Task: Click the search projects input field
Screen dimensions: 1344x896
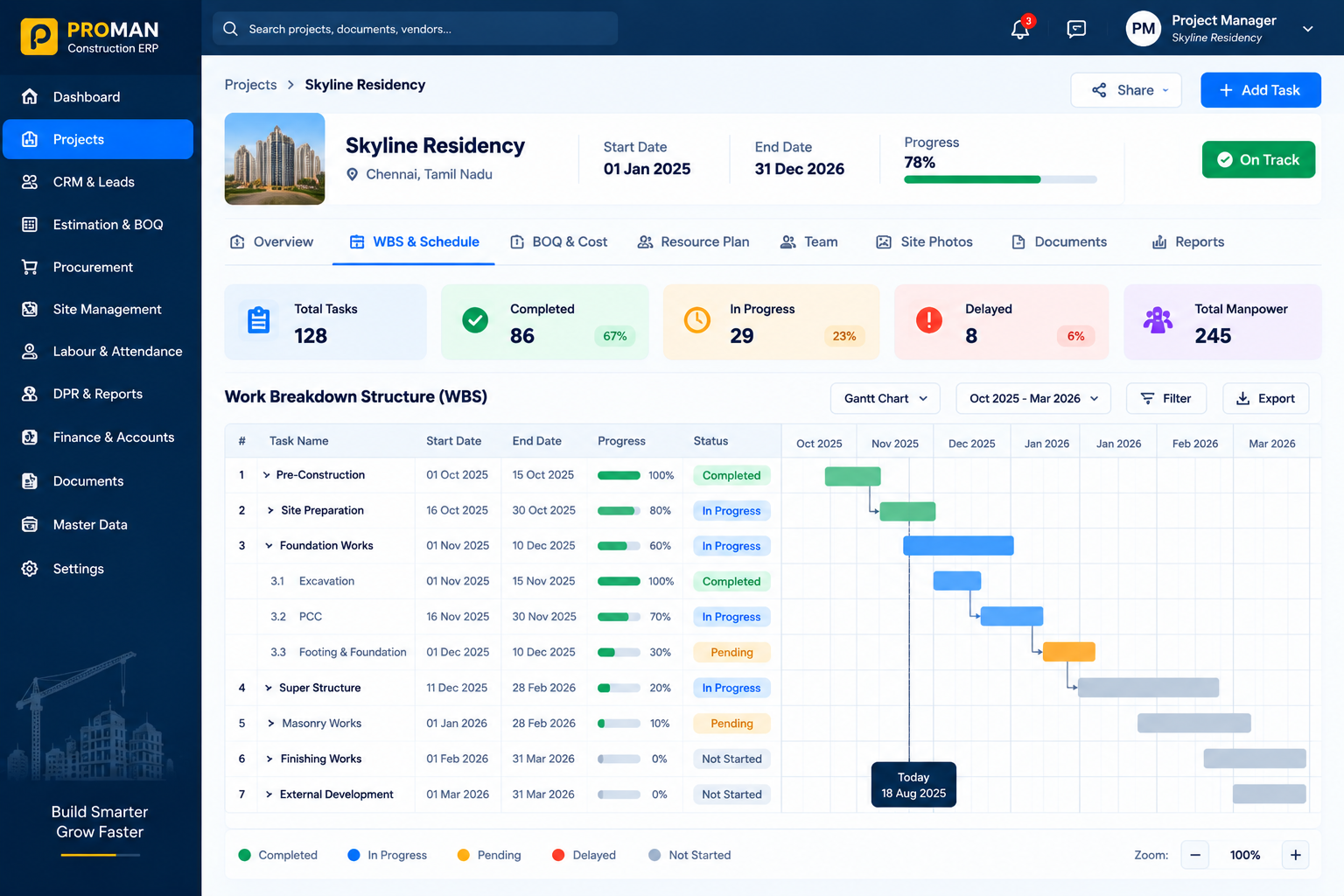Action: 415,29
